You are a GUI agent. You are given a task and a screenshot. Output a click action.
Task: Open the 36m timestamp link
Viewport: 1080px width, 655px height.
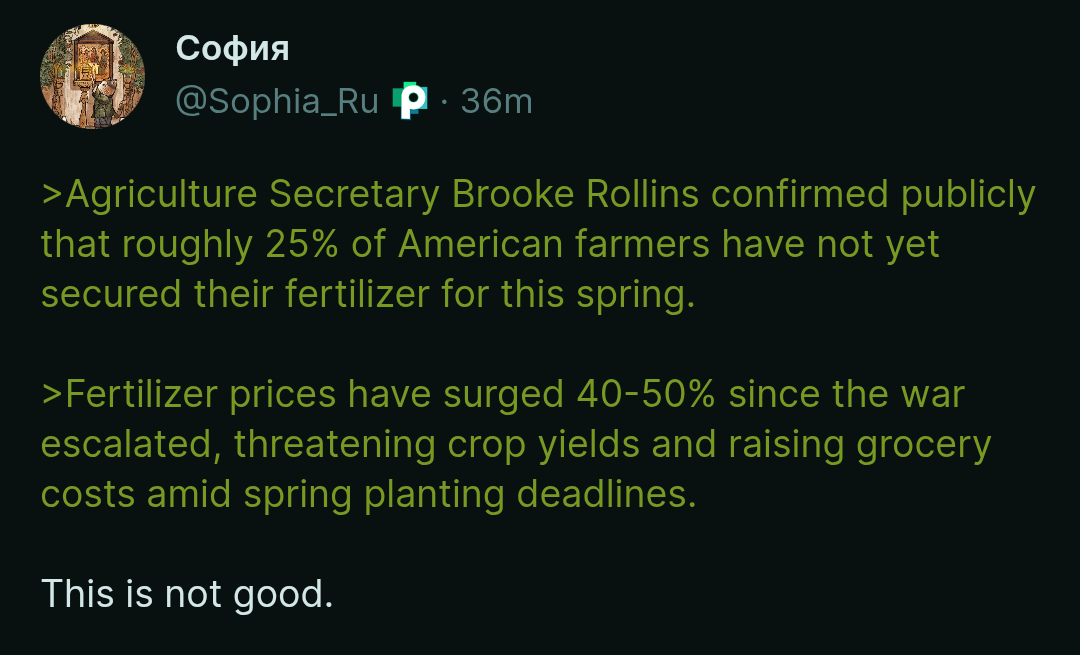[x=496, y=101]
